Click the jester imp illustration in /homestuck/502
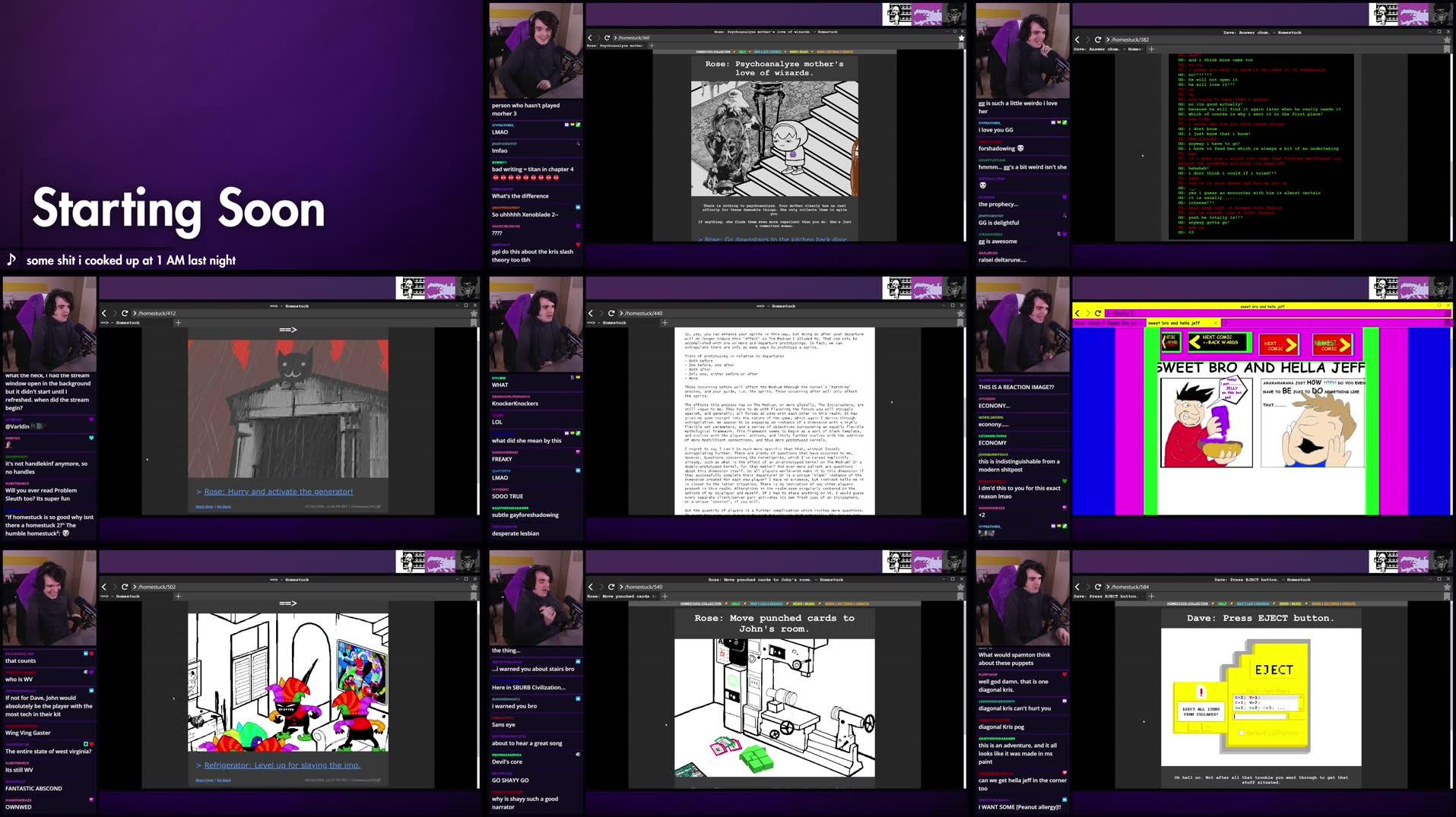The height and width of the screenshot is (817, 1456). [288, 682]
